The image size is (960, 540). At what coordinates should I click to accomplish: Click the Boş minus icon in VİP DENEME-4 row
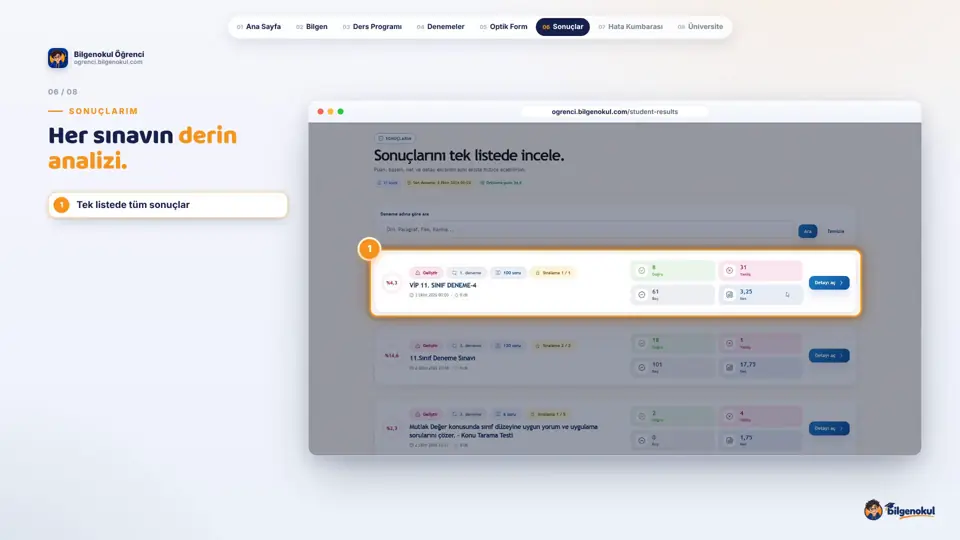pyautogui.click(x=642, y=295)
